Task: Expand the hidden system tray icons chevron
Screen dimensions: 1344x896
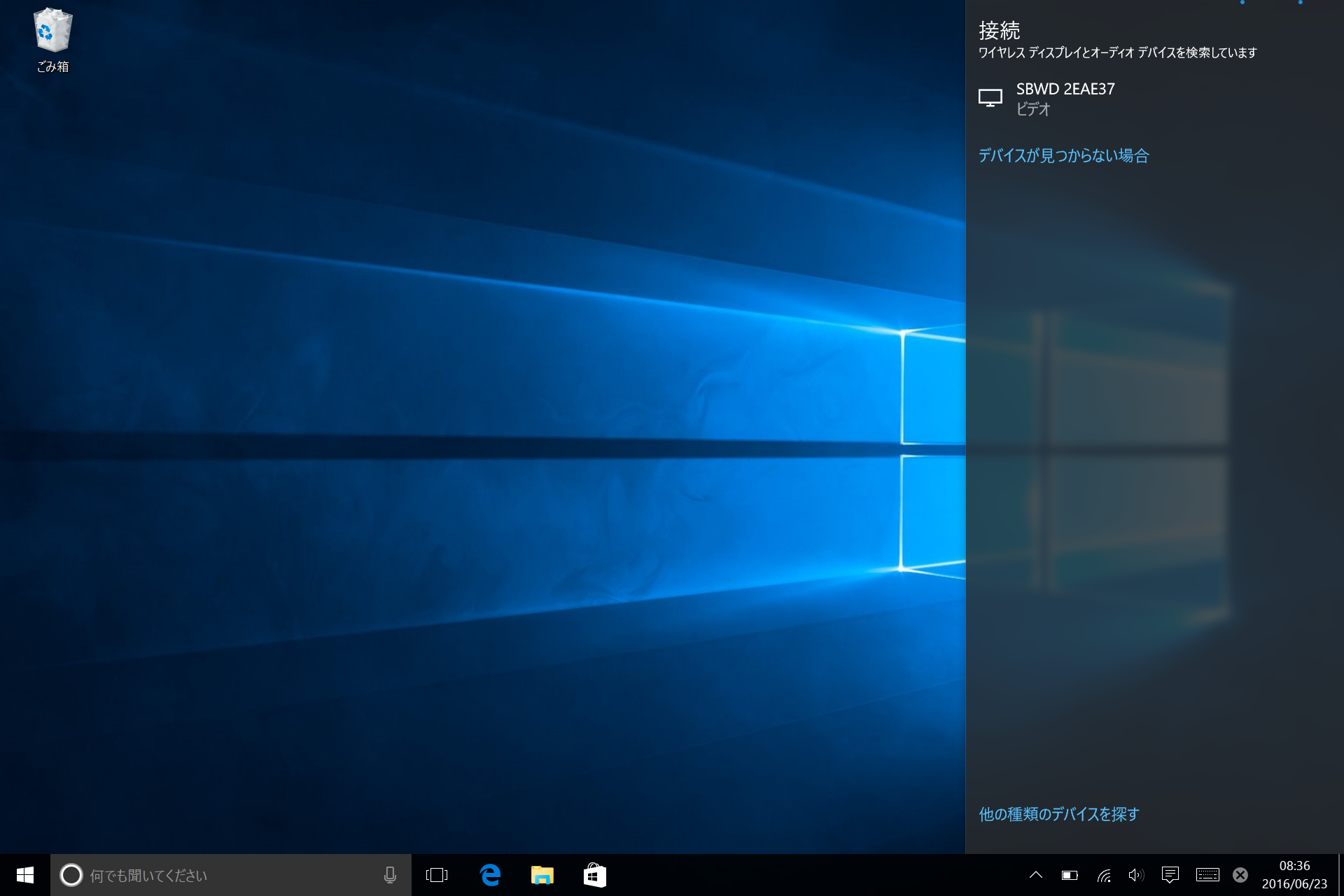Action: coord(1036,875)
